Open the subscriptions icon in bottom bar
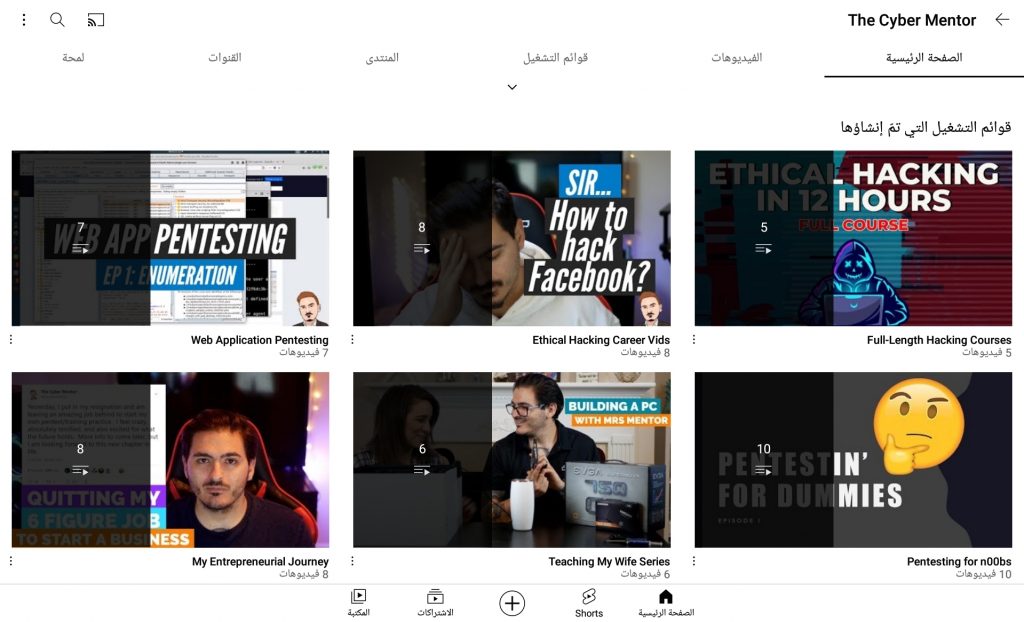 [435, 603]
